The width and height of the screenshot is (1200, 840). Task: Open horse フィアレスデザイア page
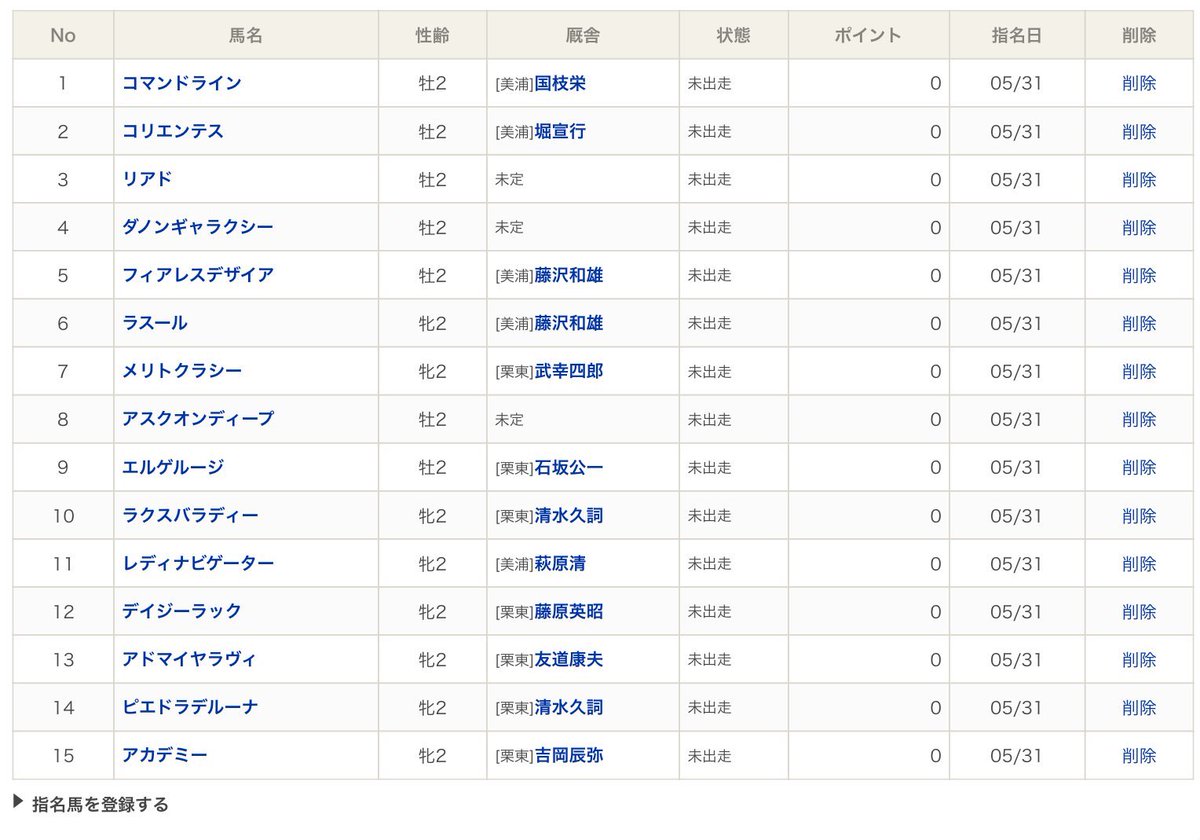tap(198, 275)
